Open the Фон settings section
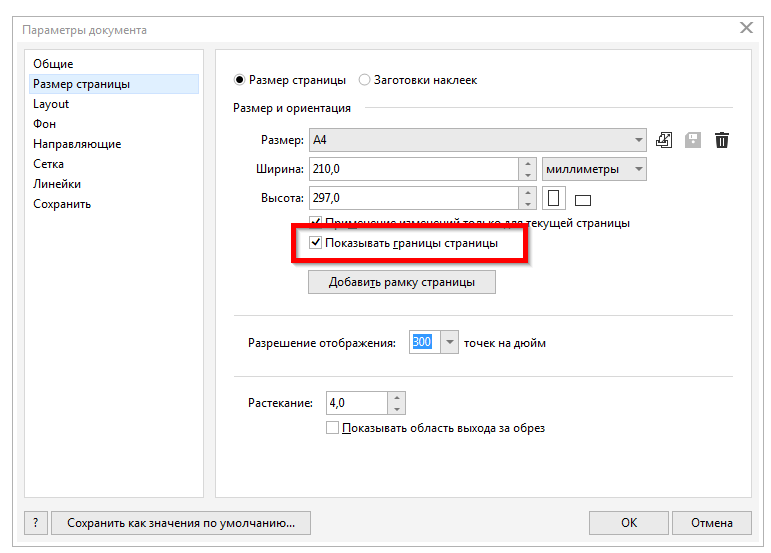This screenshot has height=553, width=771. tap(44, 124)
